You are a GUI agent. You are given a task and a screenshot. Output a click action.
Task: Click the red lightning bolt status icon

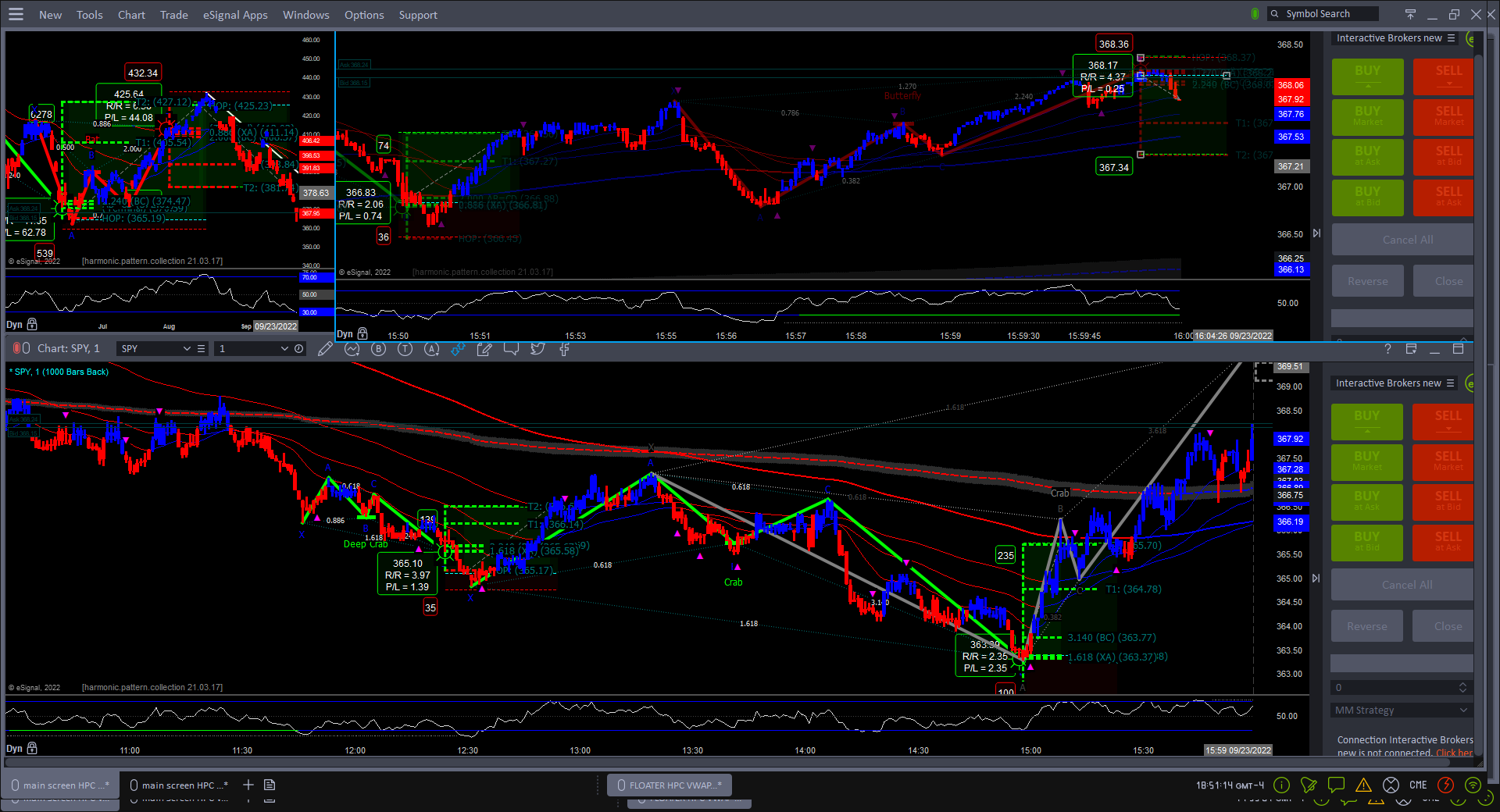[x=1446, y=785]
